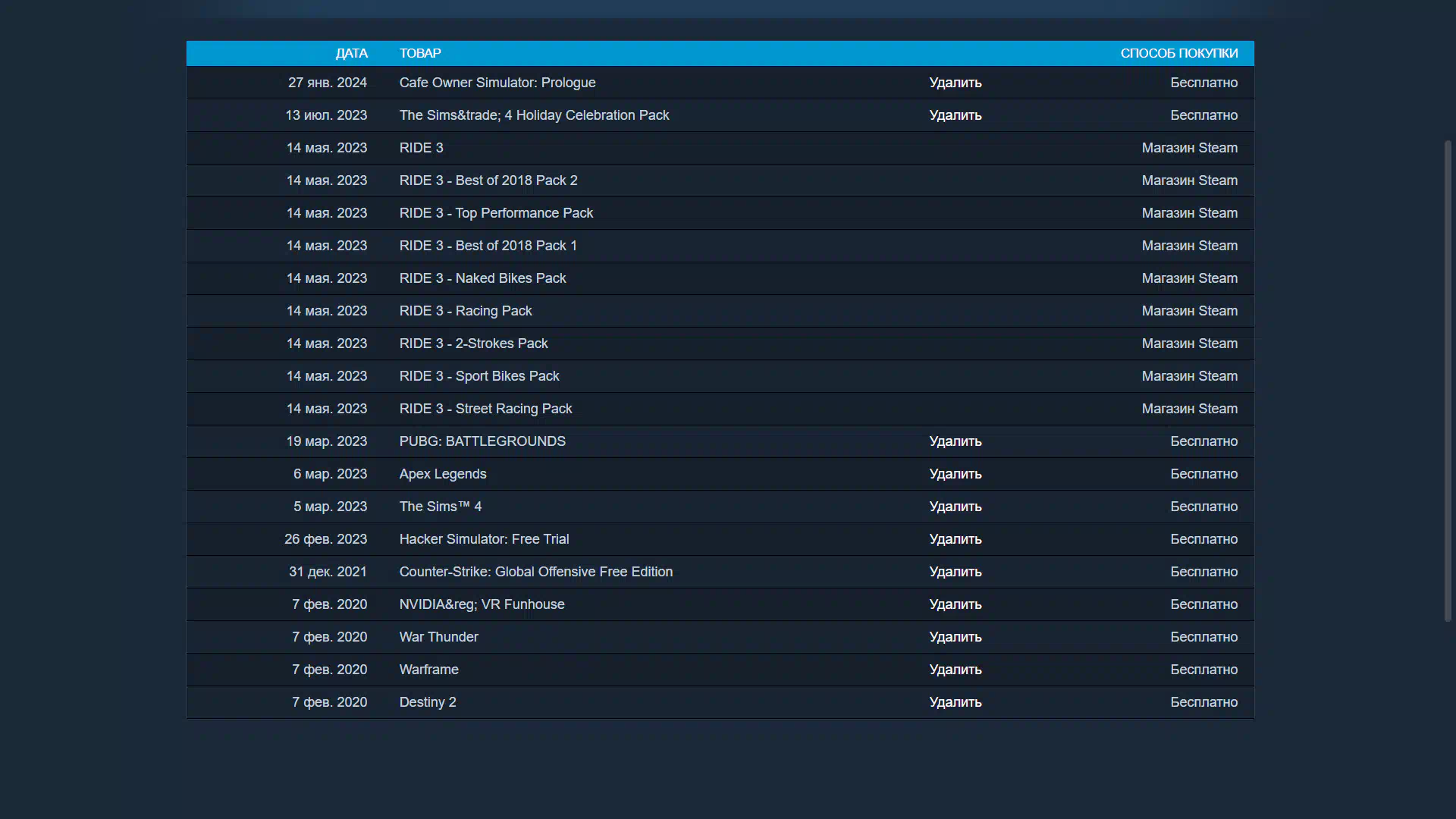The image size is (1456, 819).
Task: Click Удалить next to Apex Legends
Action: tap(955, 474)
